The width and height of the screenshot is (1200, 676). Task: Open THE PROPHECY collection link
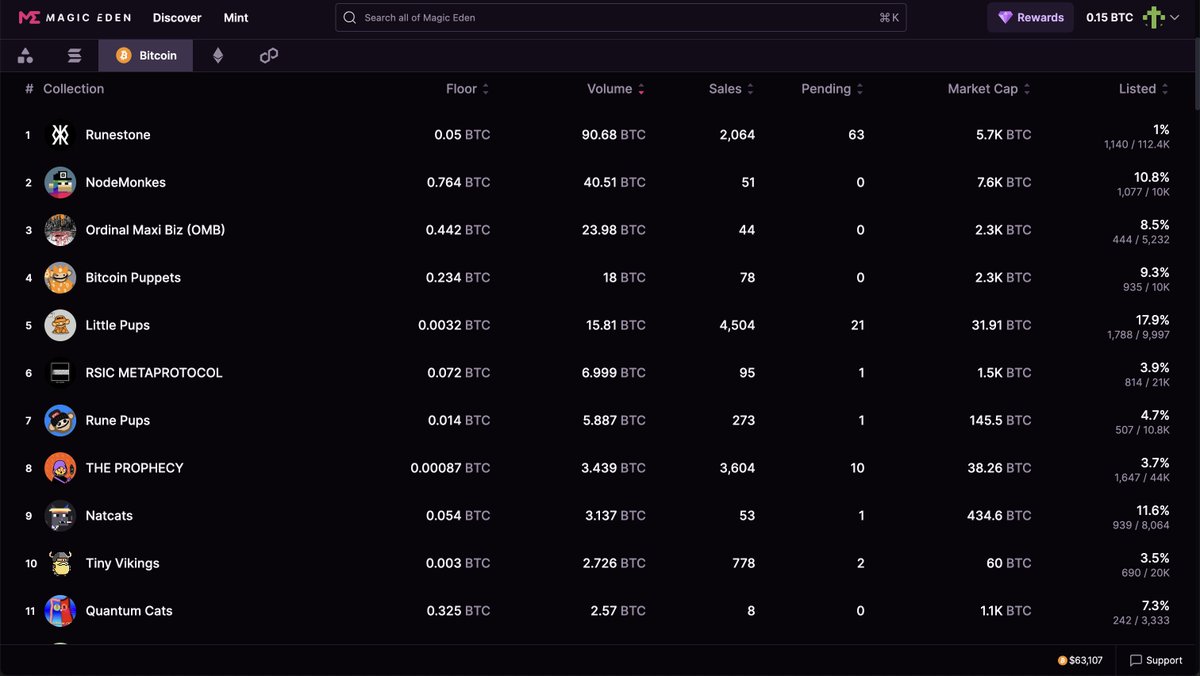(x=135, y=468)
